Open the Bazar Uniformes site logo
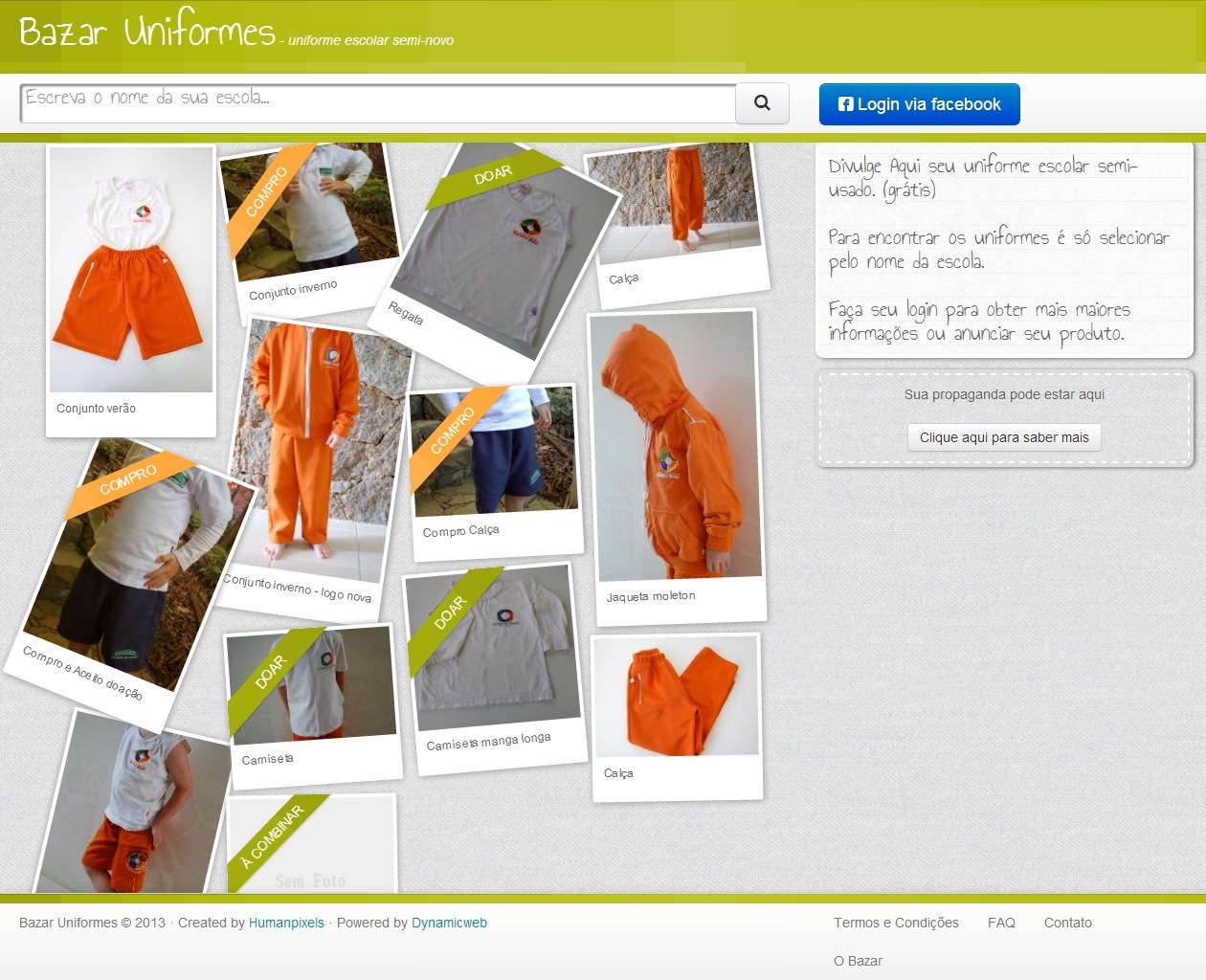Viewport: 1206px width, 980px height. [x=147, y=33]
